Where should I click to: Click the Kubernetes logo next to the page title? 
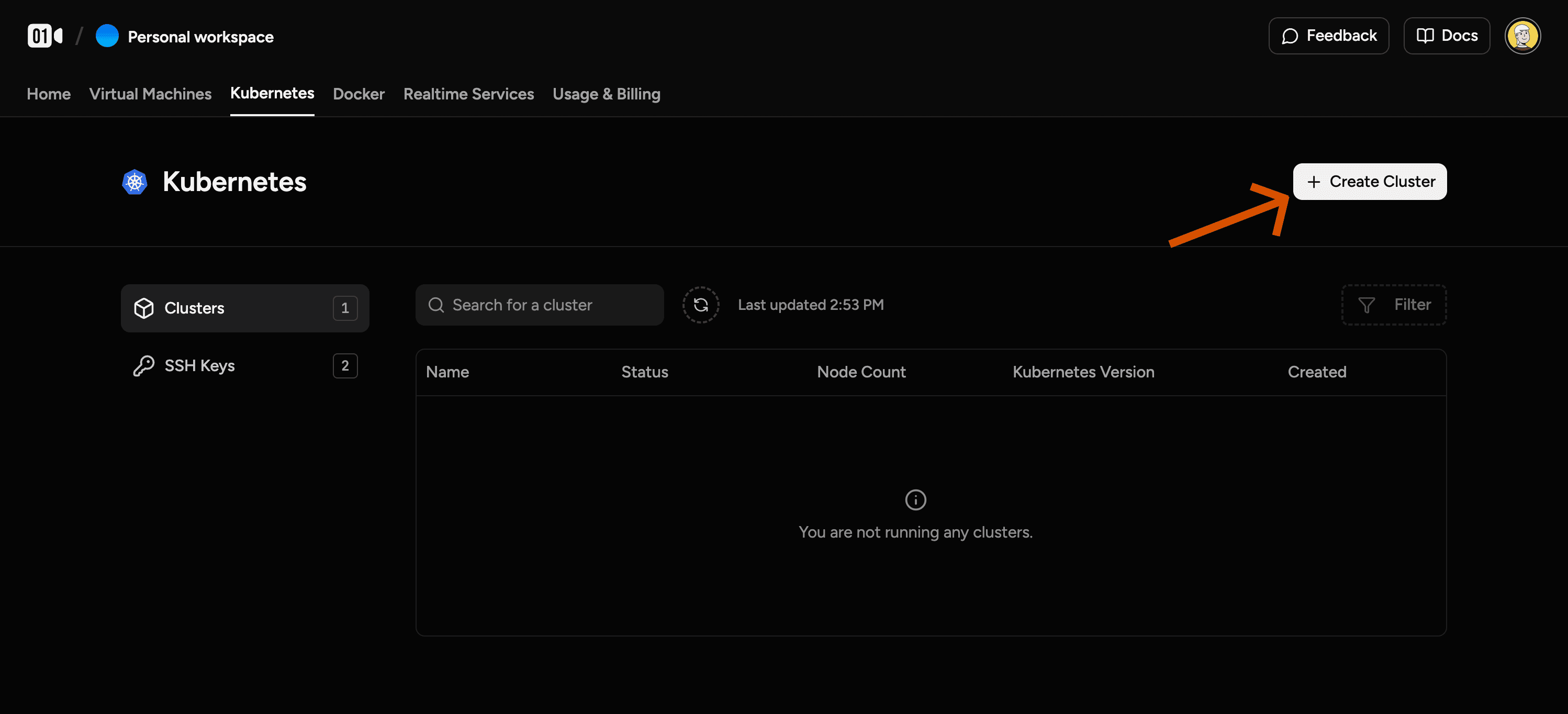133,182
